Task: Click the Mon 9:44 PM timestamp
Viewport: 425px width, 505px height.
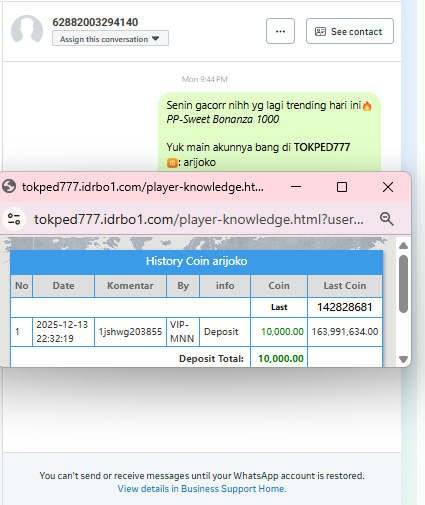Action: point(204,79)
